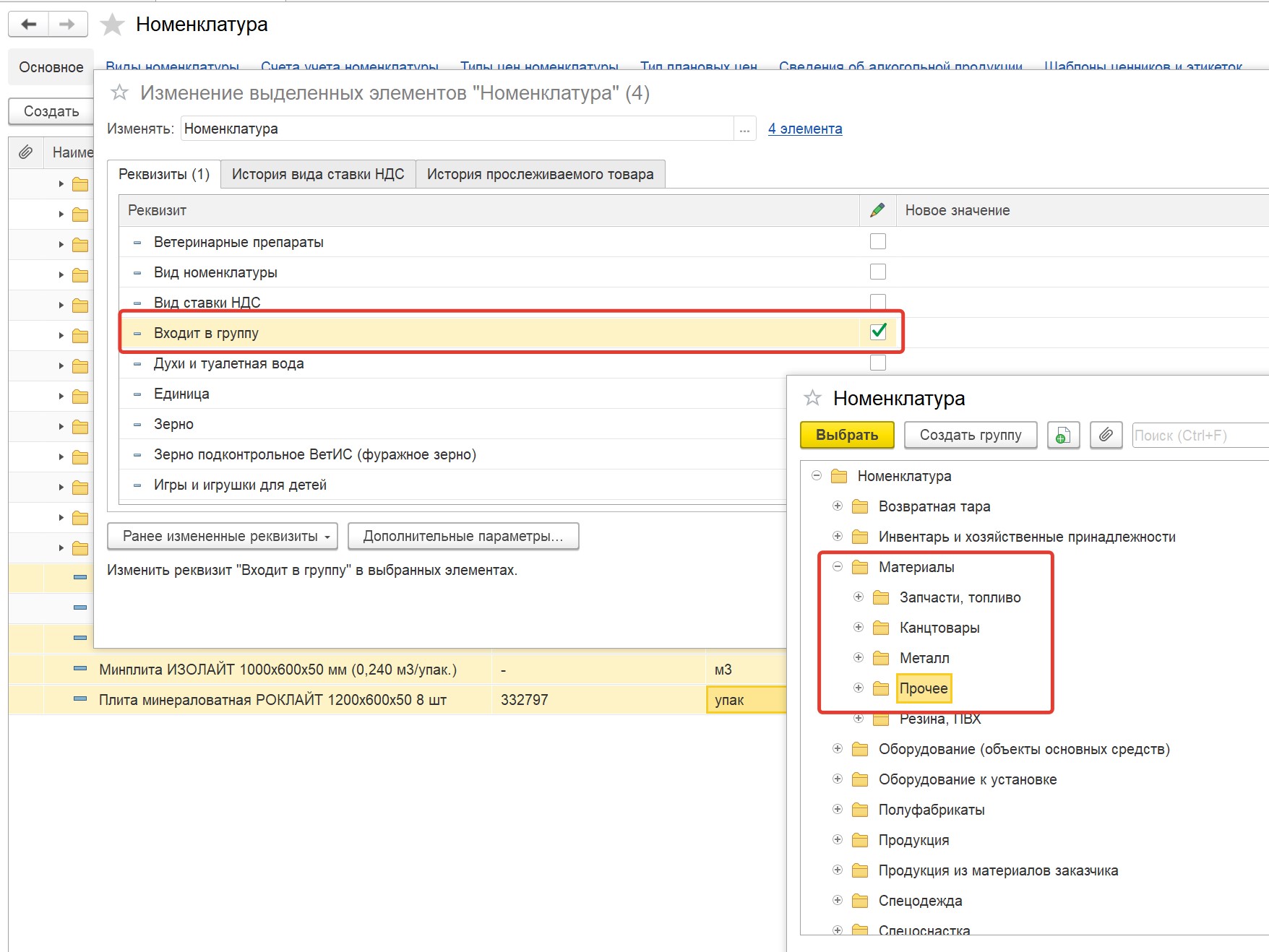Select the Единица requisite row
This screenshot has width=1269, height=952.
(x=452, y=394)
